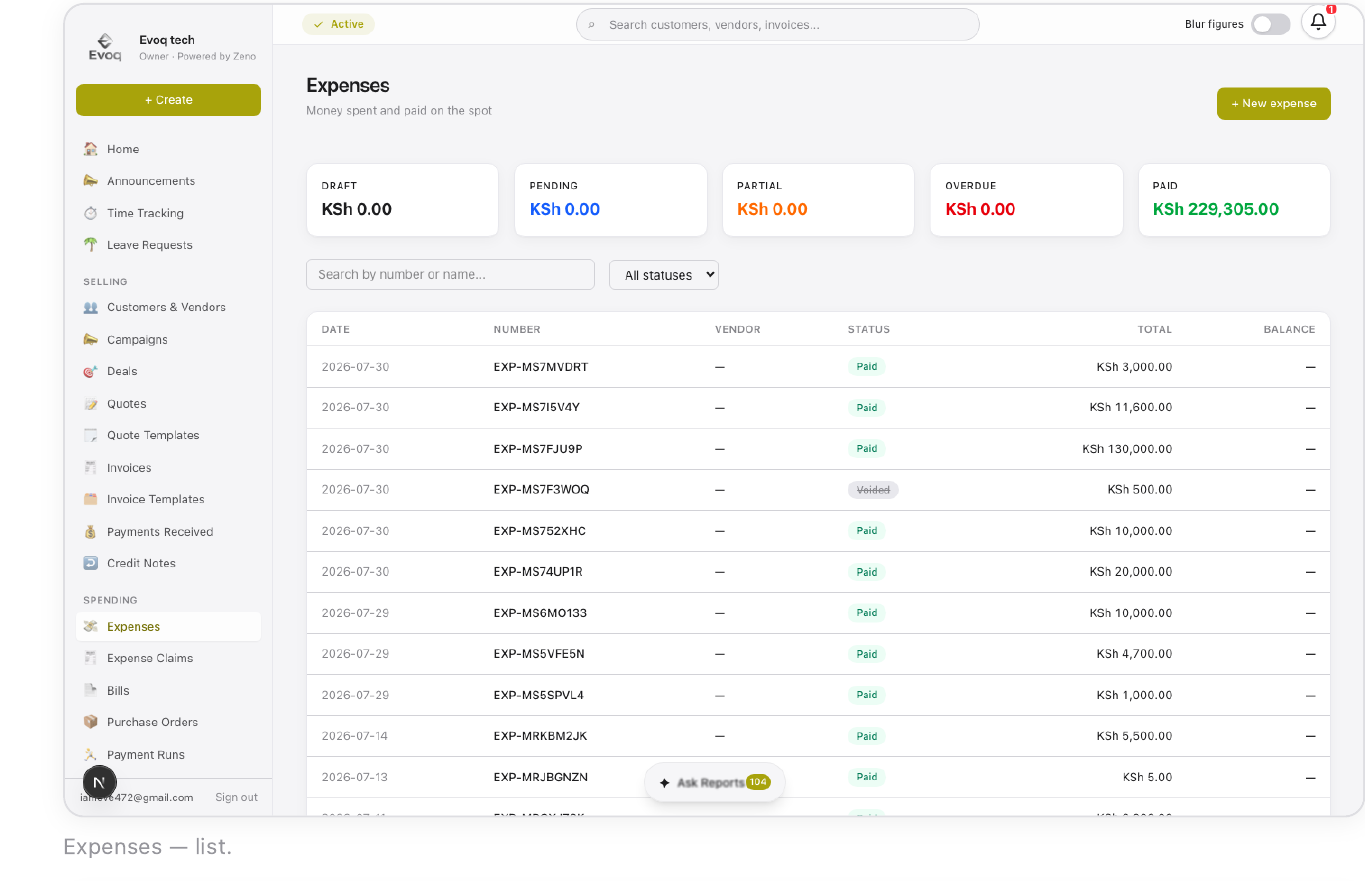The width and height of the screenshot is (1365, 881).
Task: Open Invoice Templates in sidebar
Action: (x=155, y=499)
